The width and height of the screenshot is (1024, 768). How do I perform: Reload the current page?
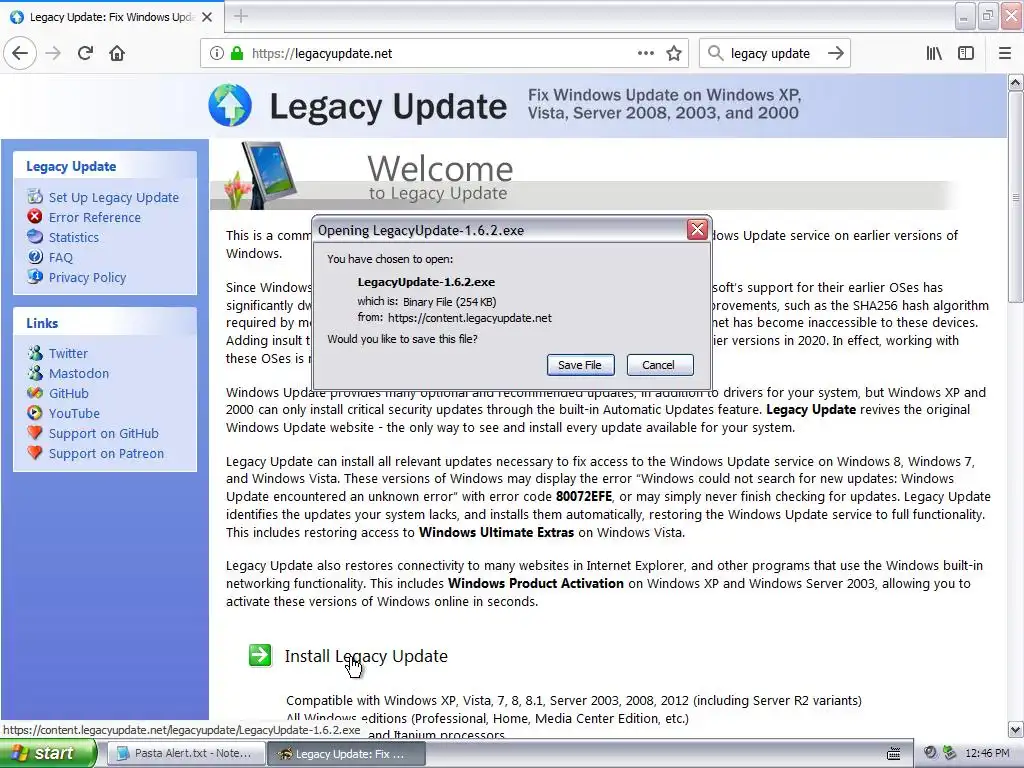(85, 54)
